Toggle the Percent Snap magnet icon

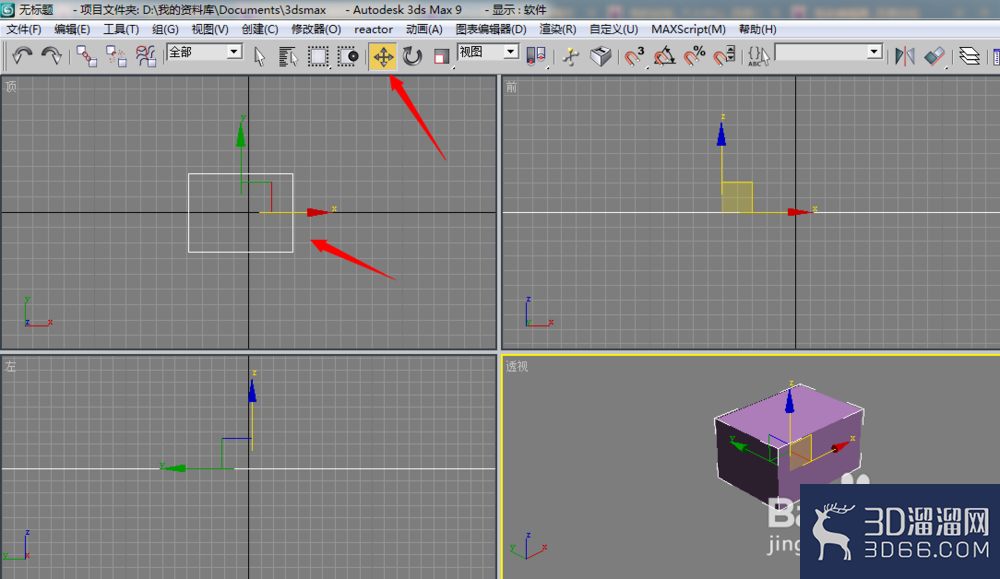(694, 56)
